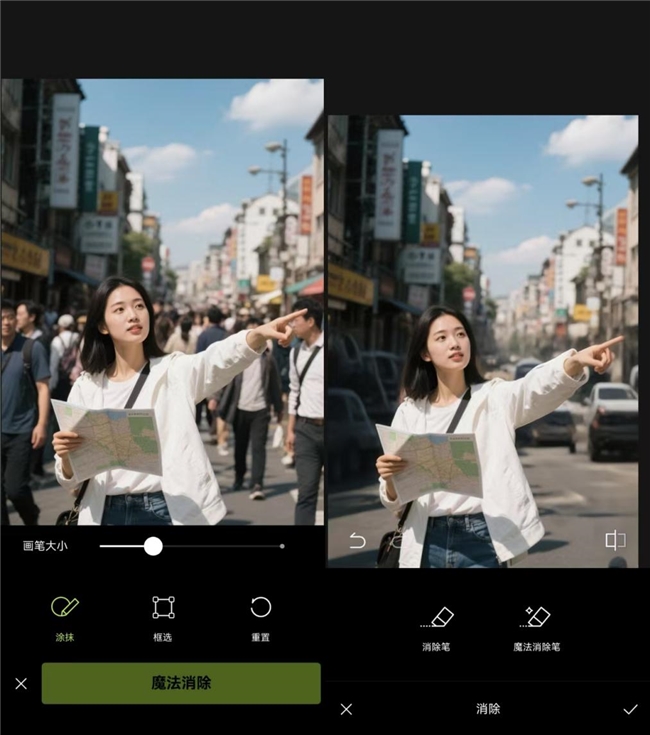Click the undo arrow on the right photo

[x=357, y=541]
